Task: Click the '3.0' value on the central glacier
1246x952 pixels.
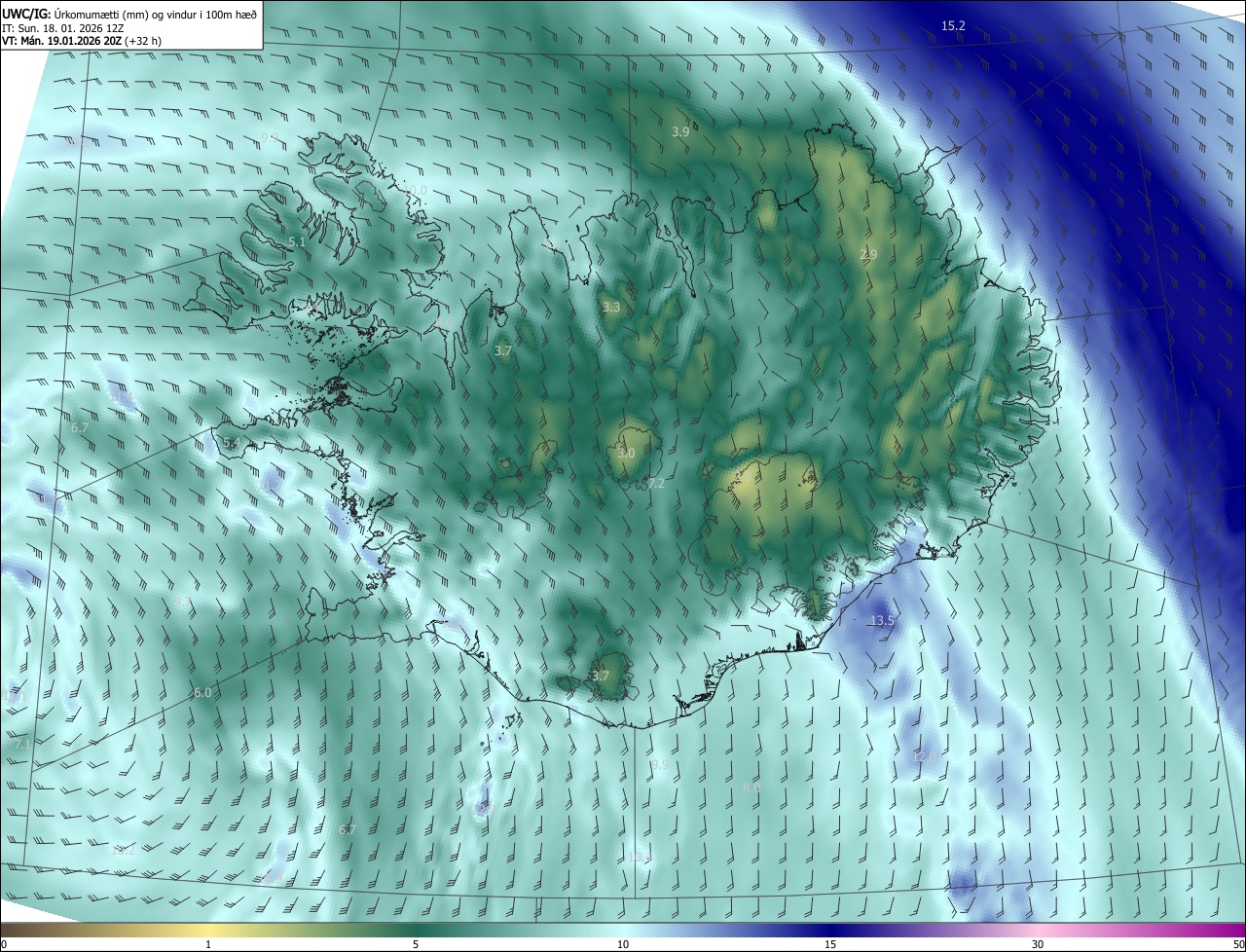Action: coord(626,454)
